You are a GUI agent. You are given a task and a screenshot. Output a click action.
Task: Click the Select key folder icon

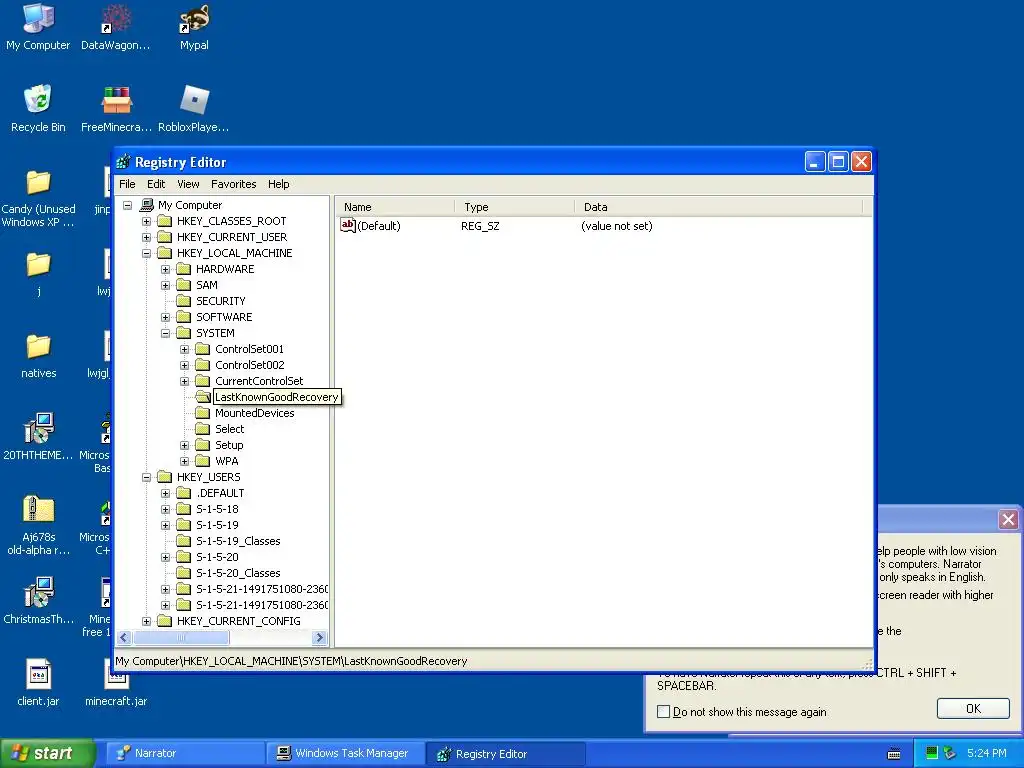pyautogui.click(x=202, y=429)
